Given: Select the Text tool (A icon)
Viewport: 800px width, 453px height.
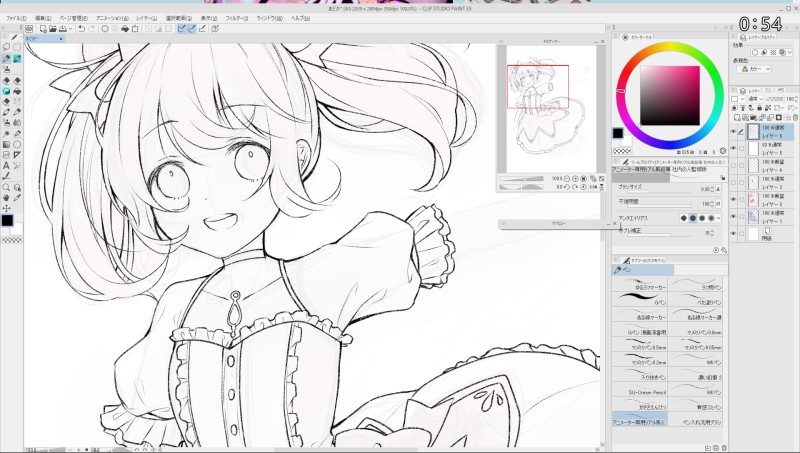Looking at the screenshot, I should coord(7,165).
